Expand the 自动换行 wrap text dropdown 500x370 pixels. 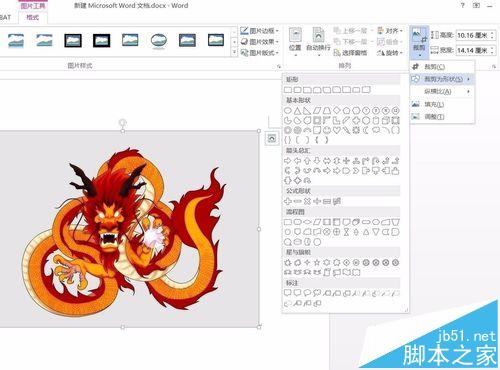(318, 42)
